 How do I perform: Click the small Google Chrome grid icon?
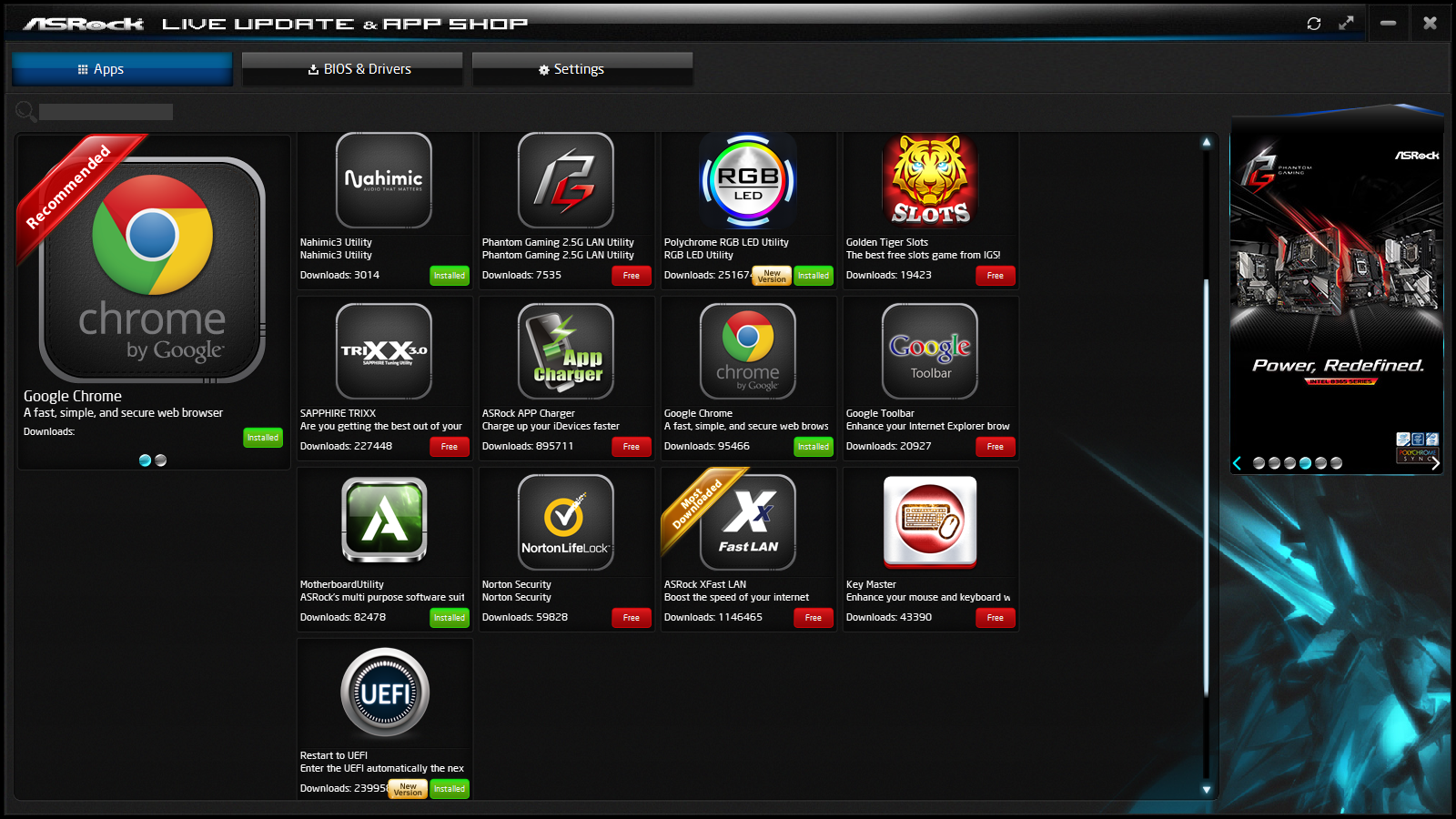[748, 351]
